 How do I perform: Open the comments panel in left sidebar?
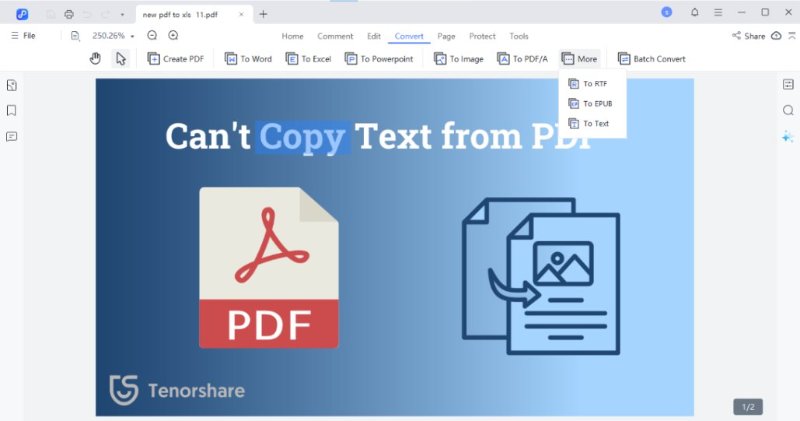[x=12, y=136]
